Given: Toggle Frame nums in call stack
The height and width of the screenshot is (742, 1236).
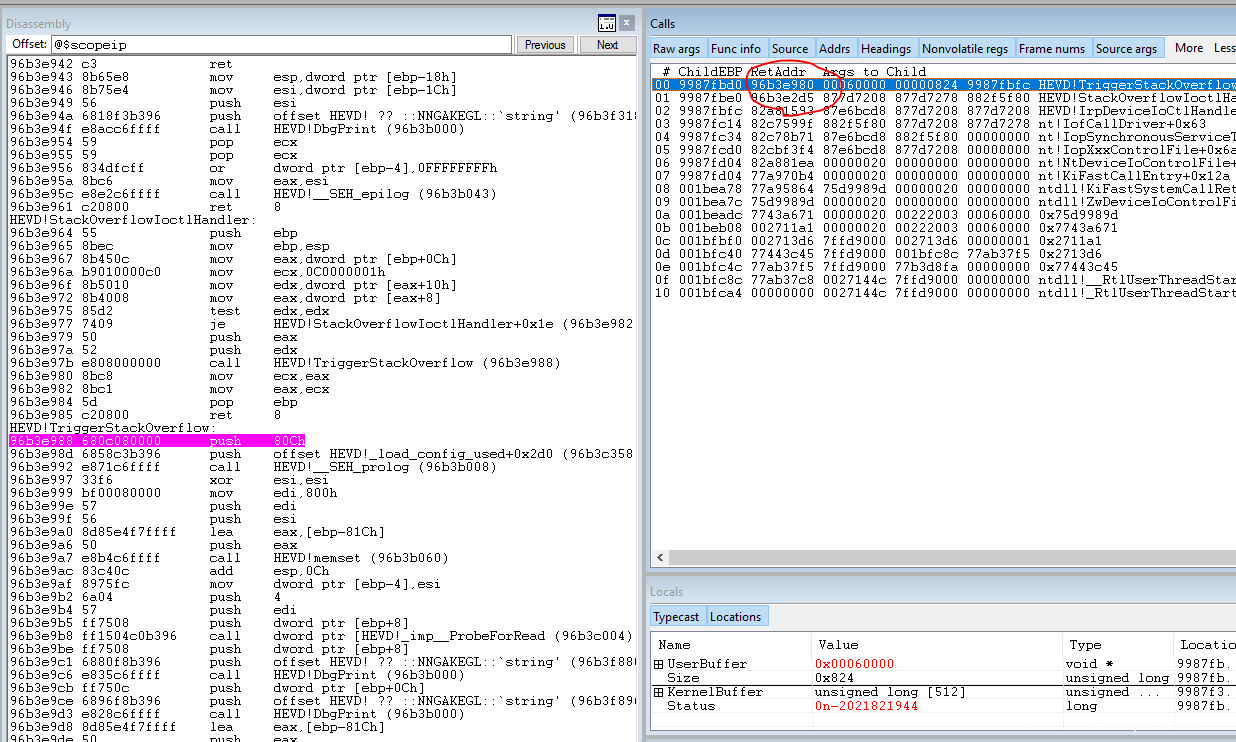Looking at the screenshot, I should pos(1052,49).
